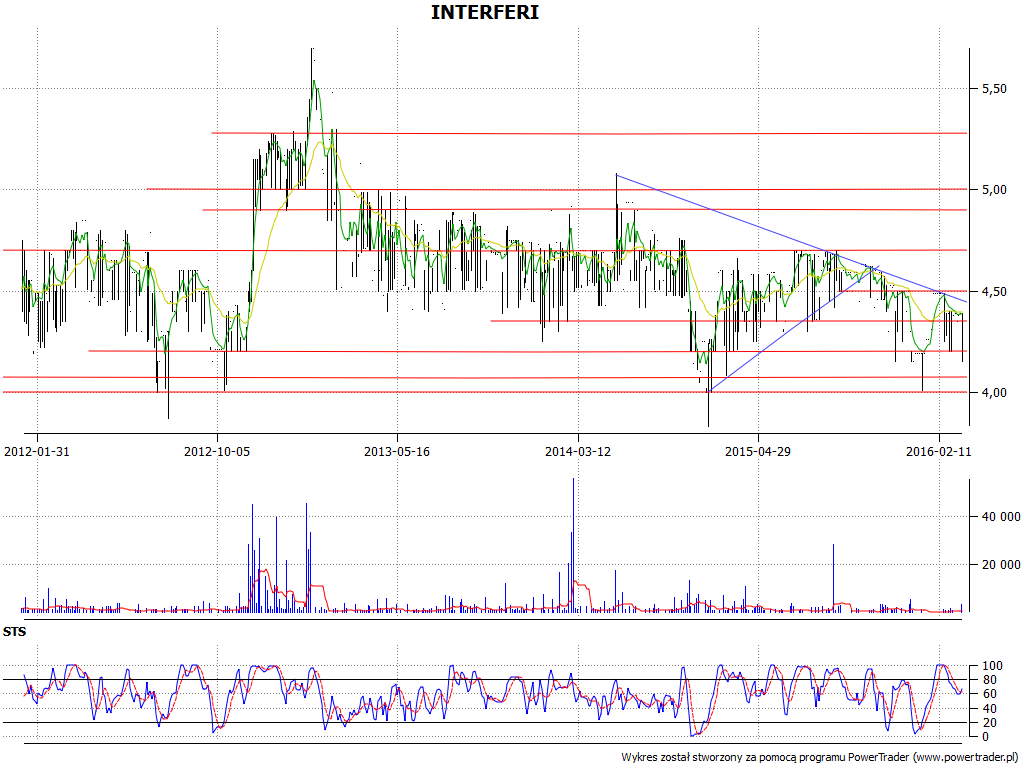Click the 20 value on STS scale
Image resolution: width=1024 pixels, height=768 pixels.
coord(989,722)
